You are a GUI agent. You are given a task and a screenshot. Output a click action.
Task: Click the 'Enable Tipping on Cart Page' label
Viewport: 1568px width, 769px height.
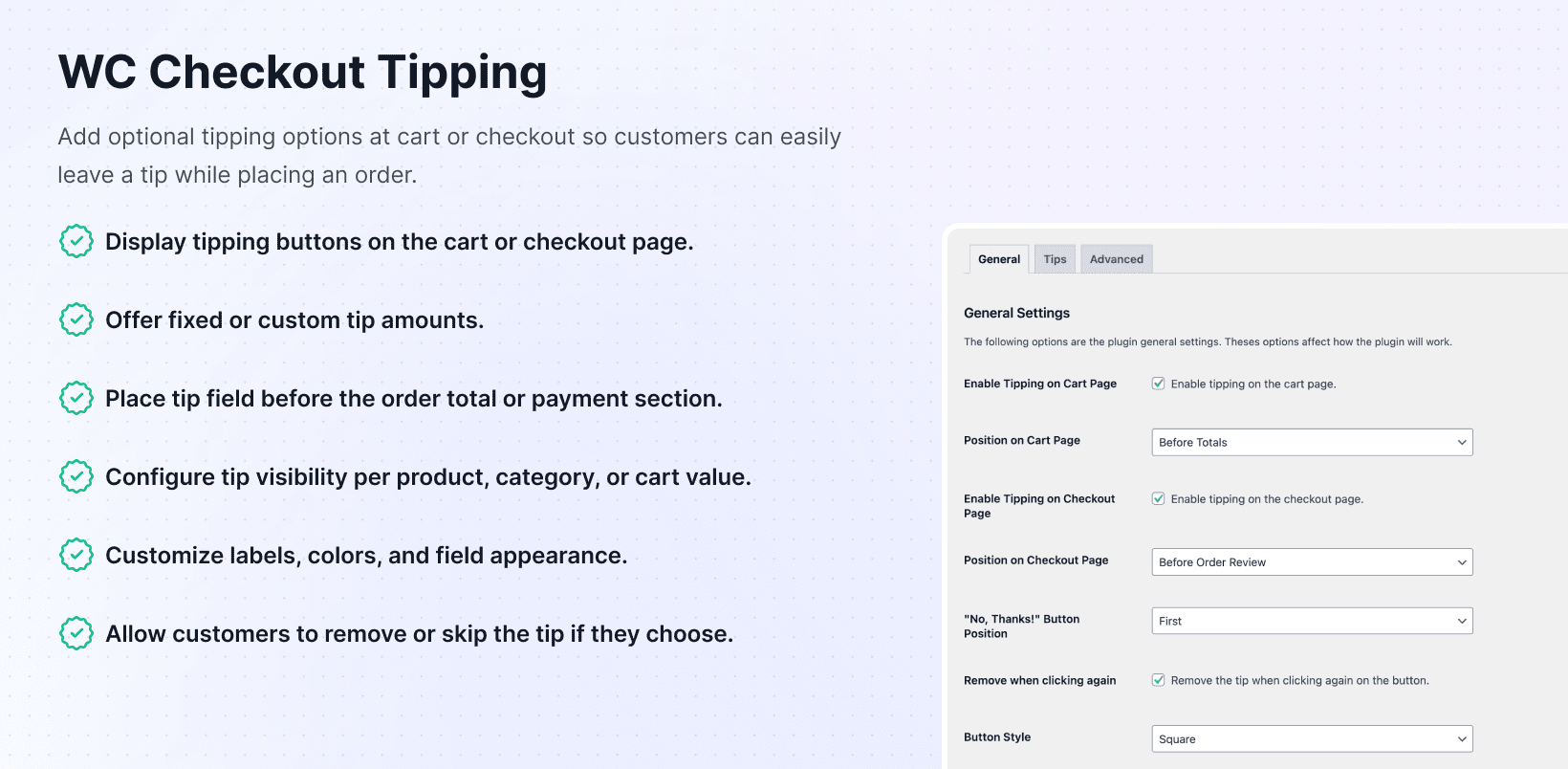[x=1039, y=384]
